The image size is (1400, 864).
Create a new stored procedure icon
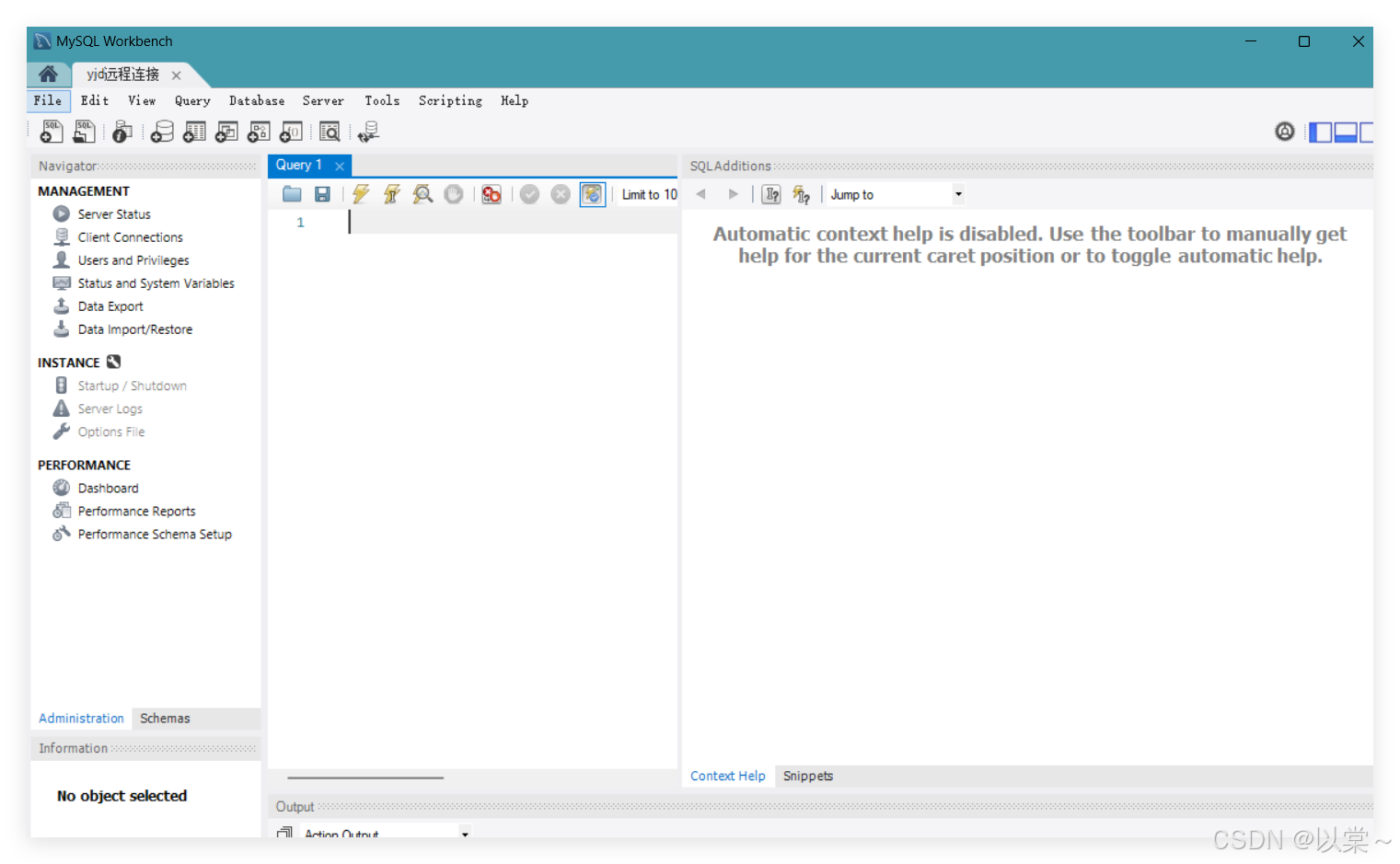click(x=259, y=132)
